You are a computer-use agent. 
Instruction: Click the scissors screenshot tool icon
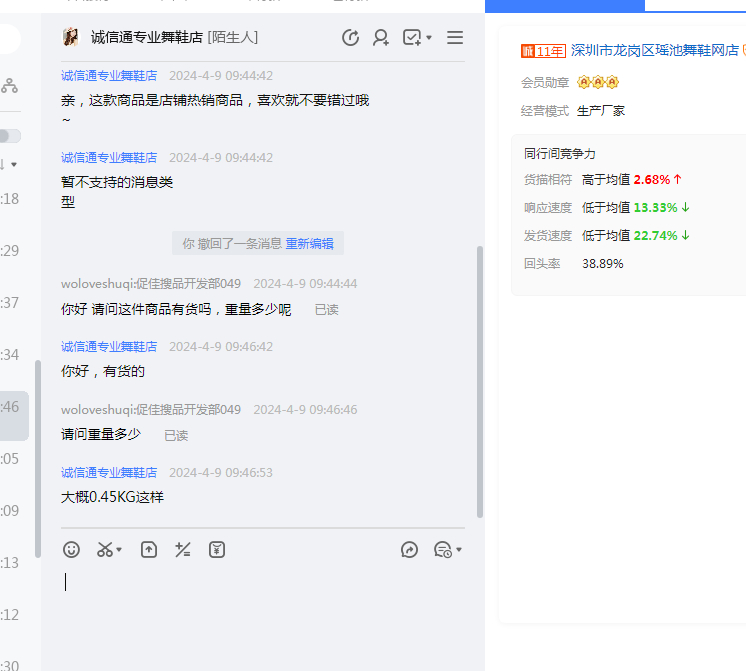(105, 549)
